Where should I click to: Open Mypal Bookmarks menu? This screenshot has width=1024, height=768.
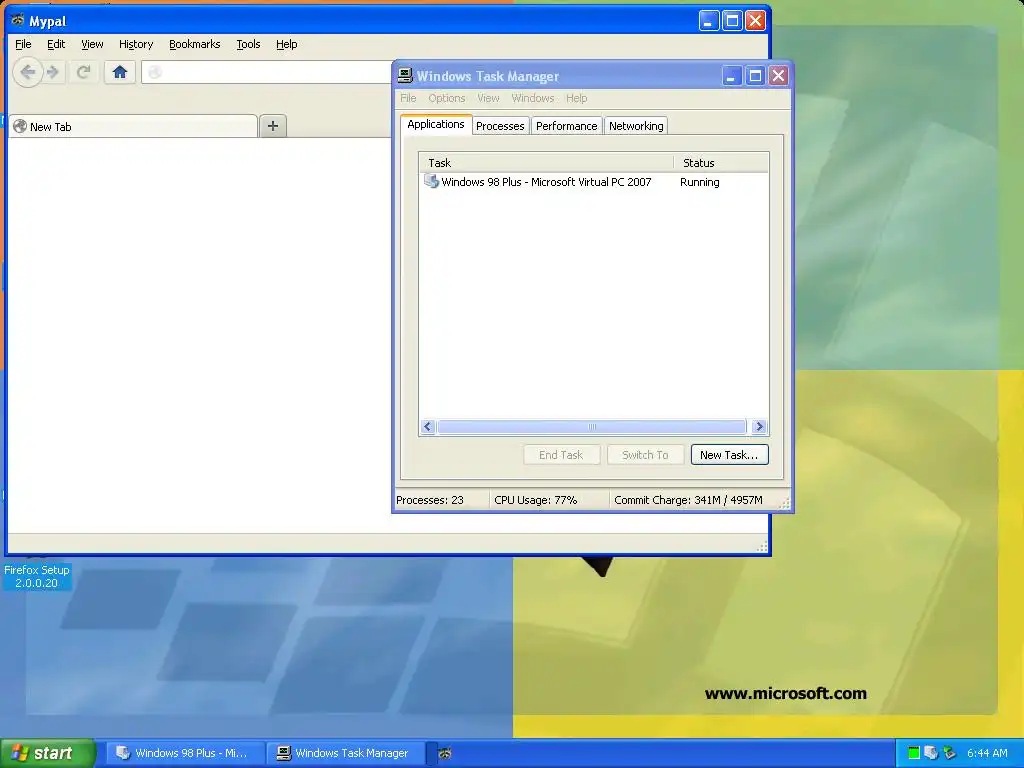click(195, 44)
